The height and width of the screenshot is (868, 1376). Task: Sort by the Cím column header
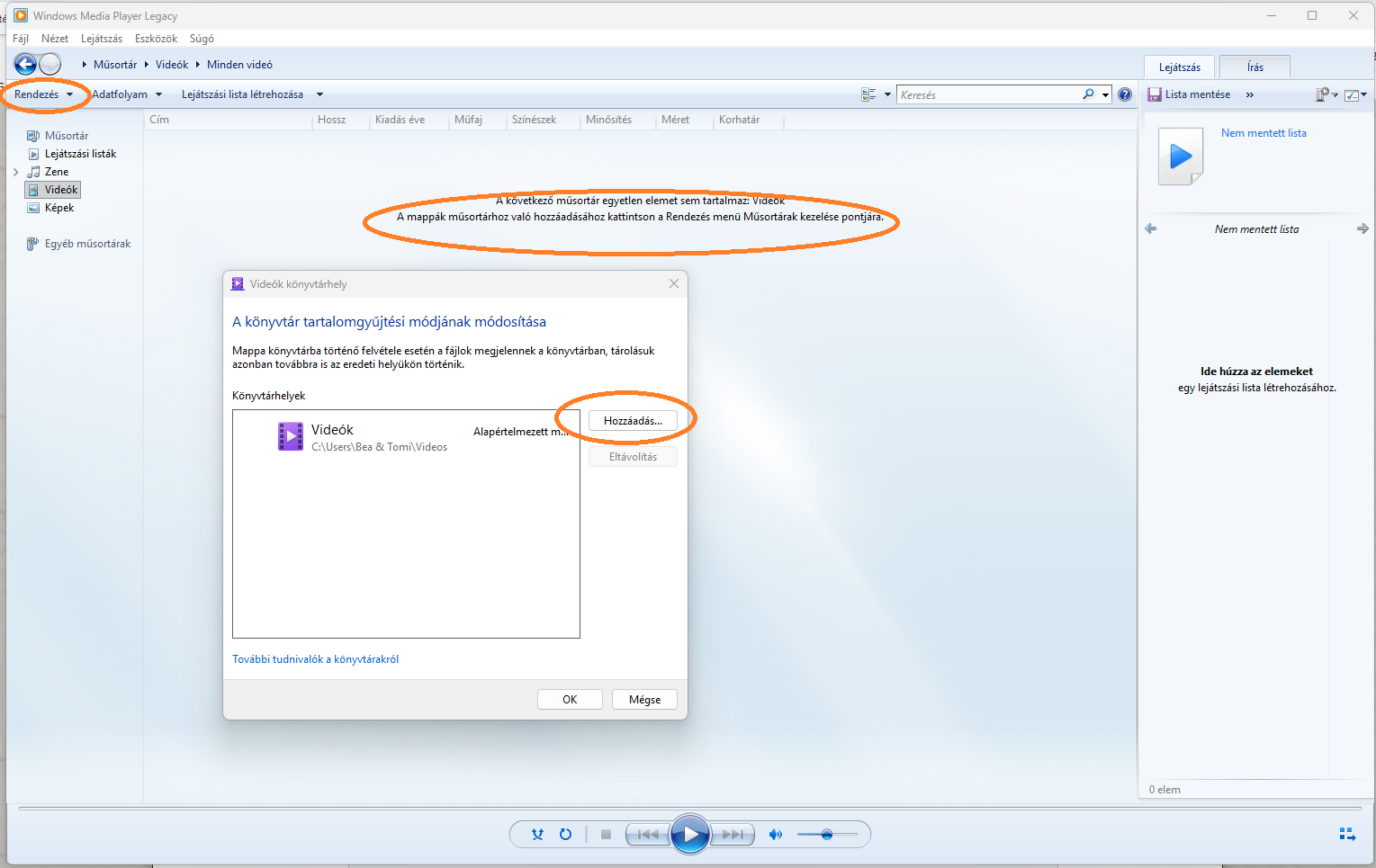click(229, 120)
